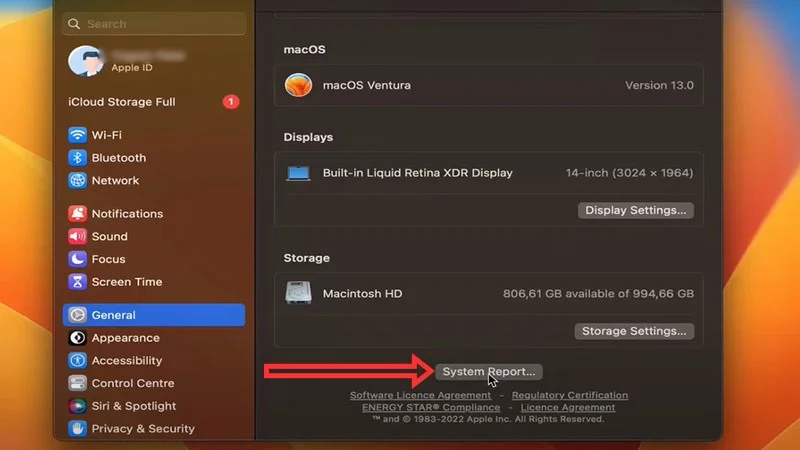Open the Licence Agreement link

[568, 407]
